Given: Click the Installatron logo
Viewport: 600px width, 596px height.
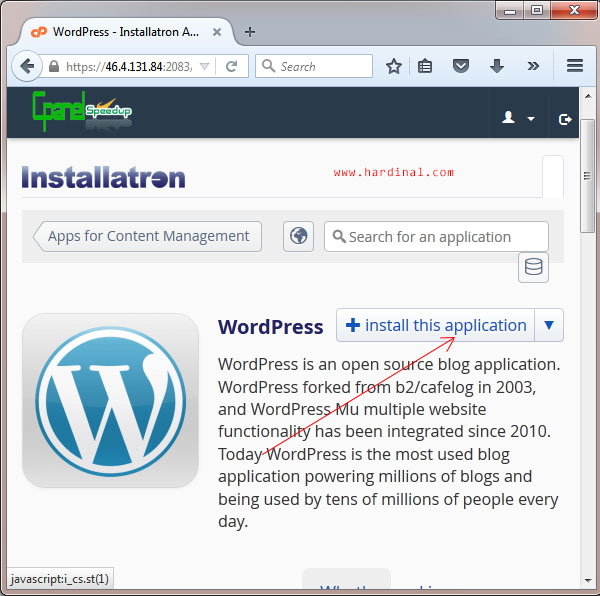Looking at the screenshot, I should (103, 177).
